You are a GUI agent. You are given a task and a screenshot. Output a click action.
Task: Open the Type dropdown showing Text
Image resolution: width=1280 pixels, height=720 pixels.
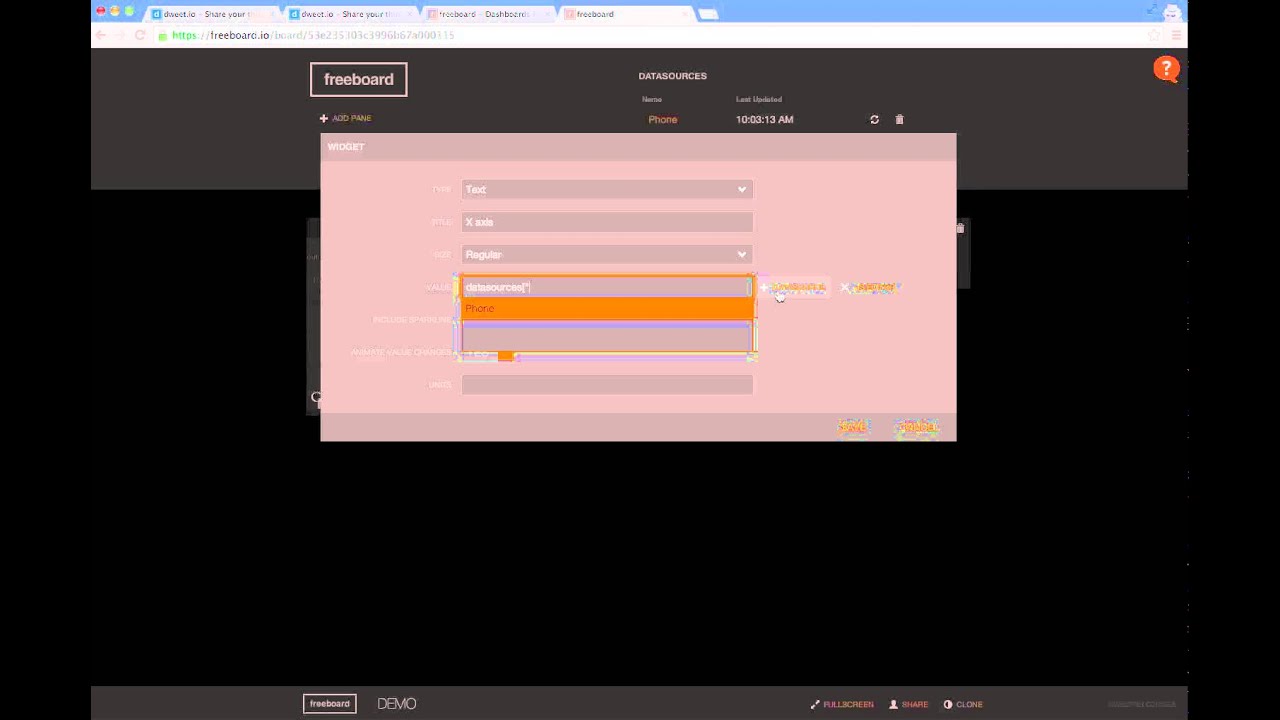(607, 189)
